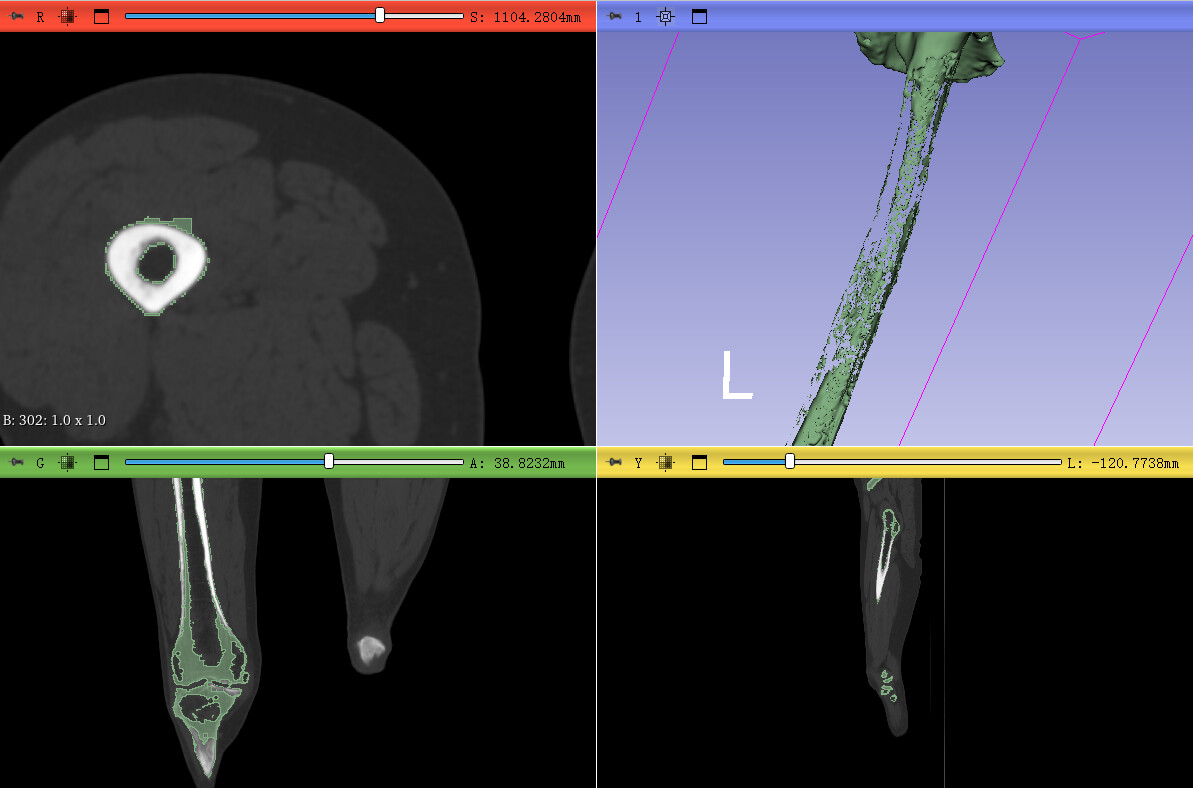The image size is (1193, 788).
Task: Click the Red slice offset slider handle
Action: click(380, 16)
